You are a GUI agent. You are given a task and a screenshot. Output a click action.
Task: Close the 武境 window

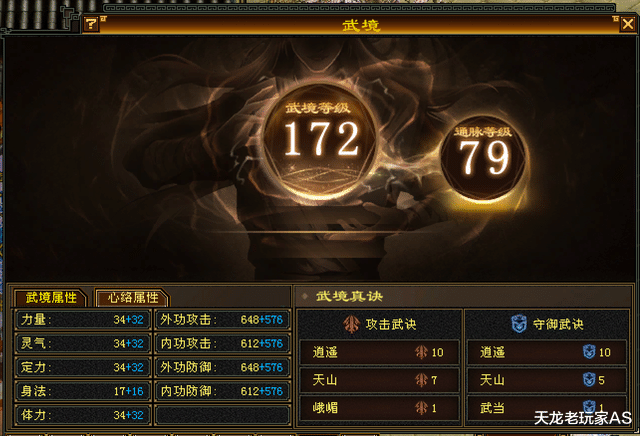pos(627,24)
